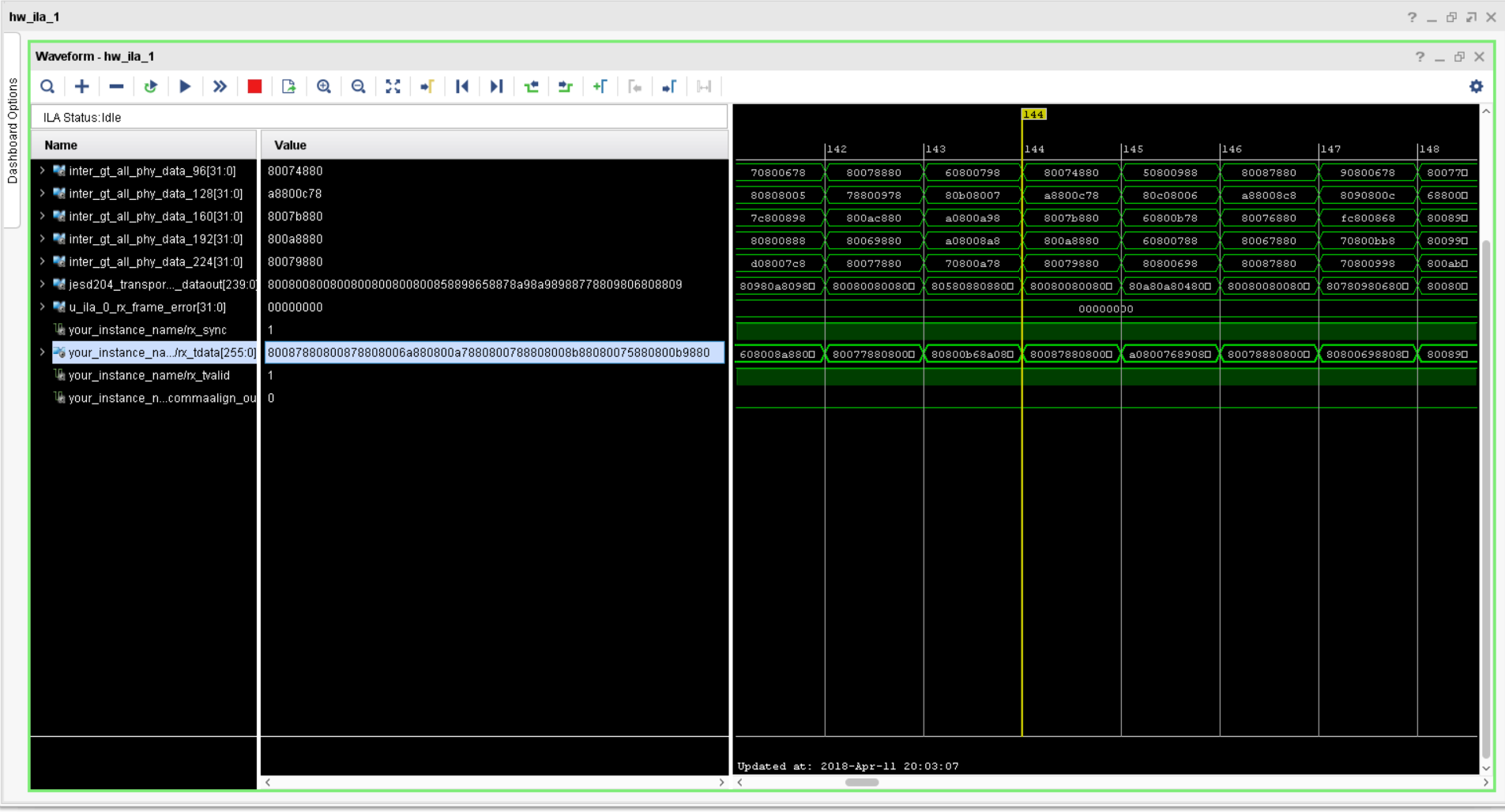This screenshot has height=812, width=1505.
Task: Run trigger with the play icon
Action: coord(185,86)
